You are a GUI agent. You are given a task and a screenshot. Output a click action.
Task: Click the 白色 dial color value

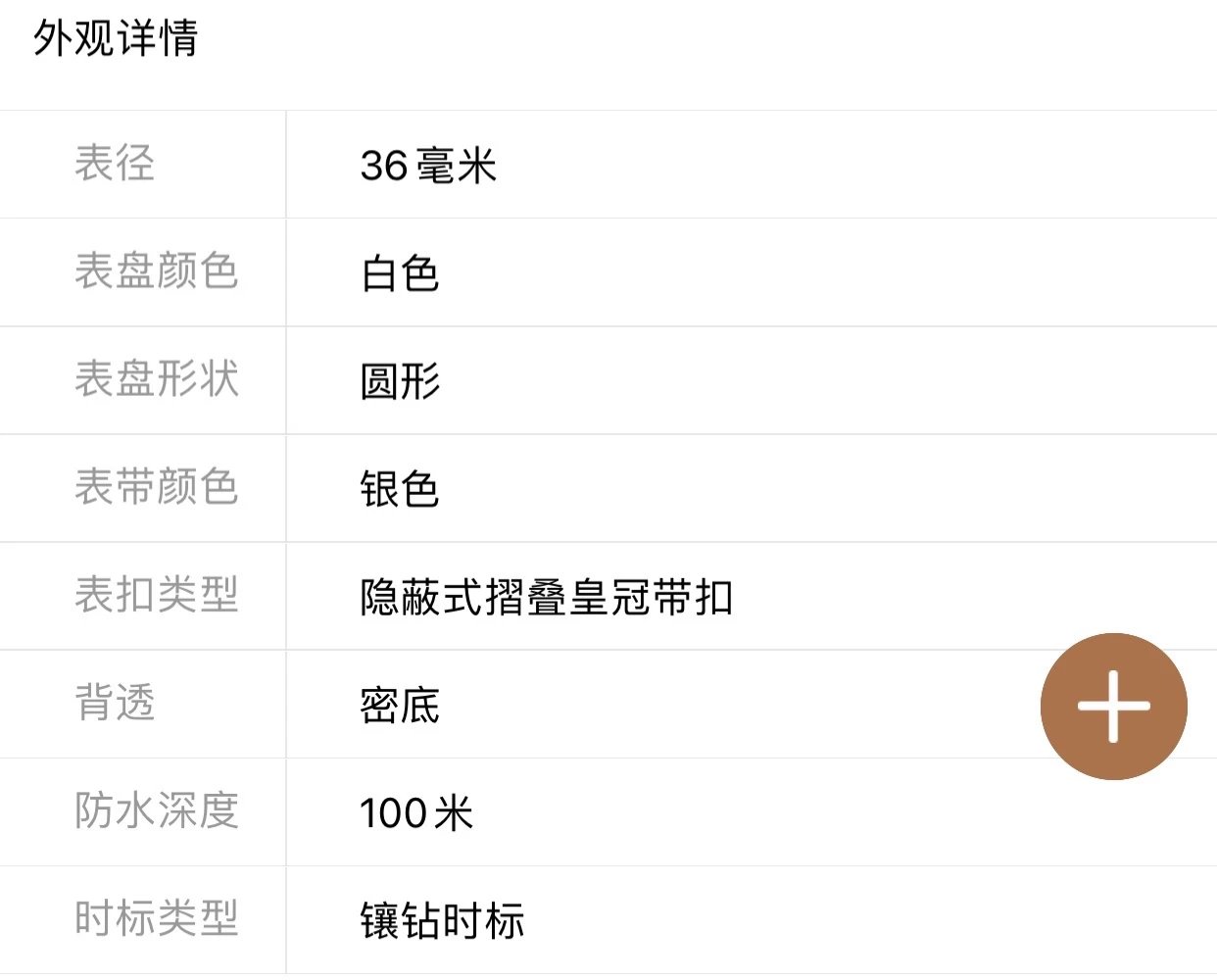pos(400,273)
